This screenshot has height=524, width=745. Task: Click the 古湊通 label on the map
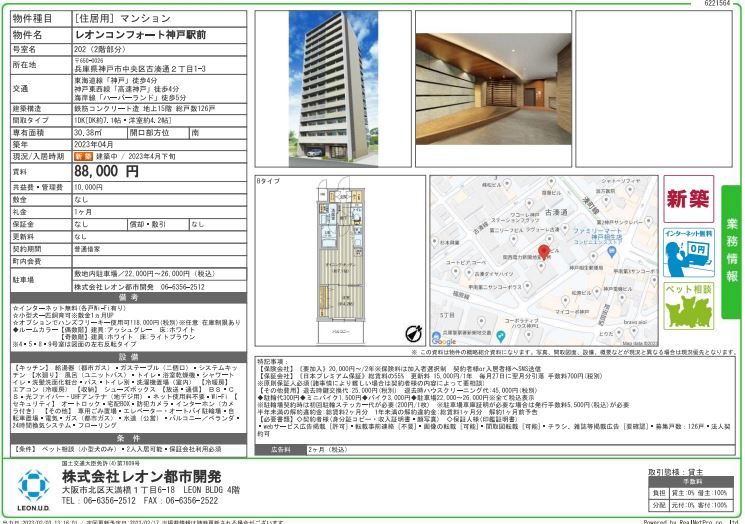click(556, 212)
